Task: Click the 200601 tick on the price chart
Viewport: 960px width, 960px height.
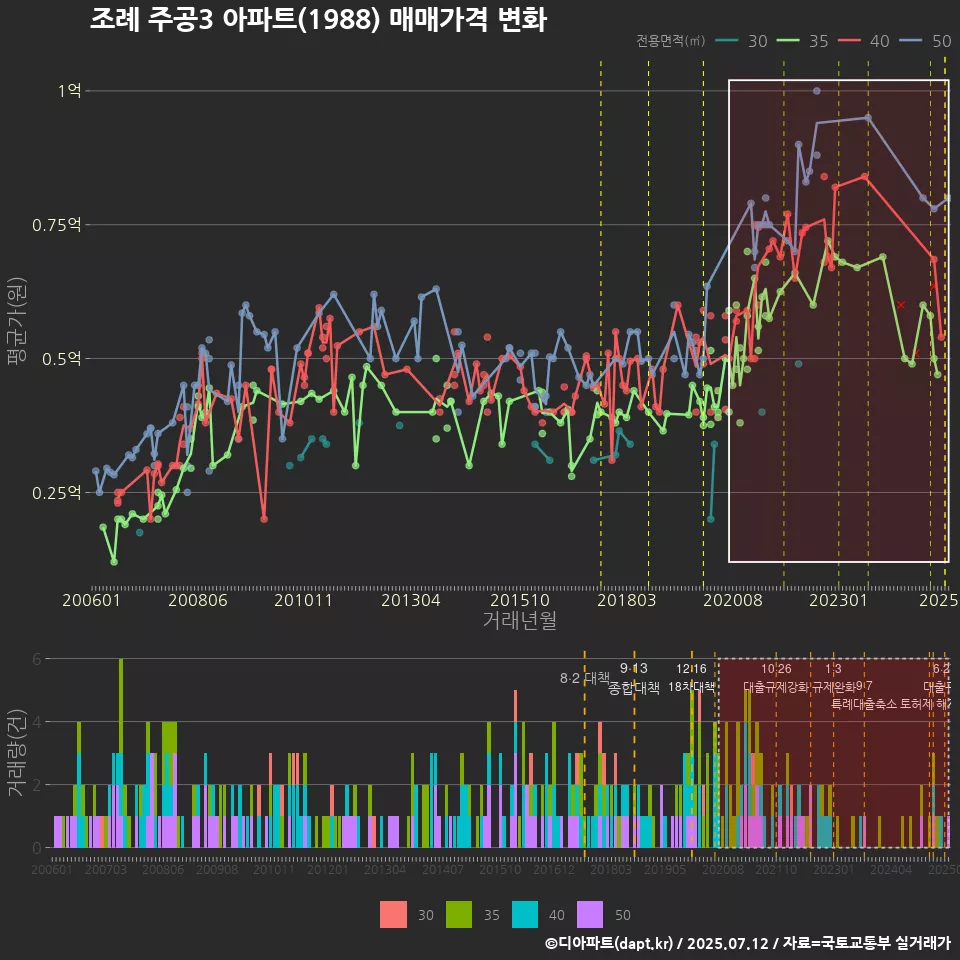Action: (92, 600)
